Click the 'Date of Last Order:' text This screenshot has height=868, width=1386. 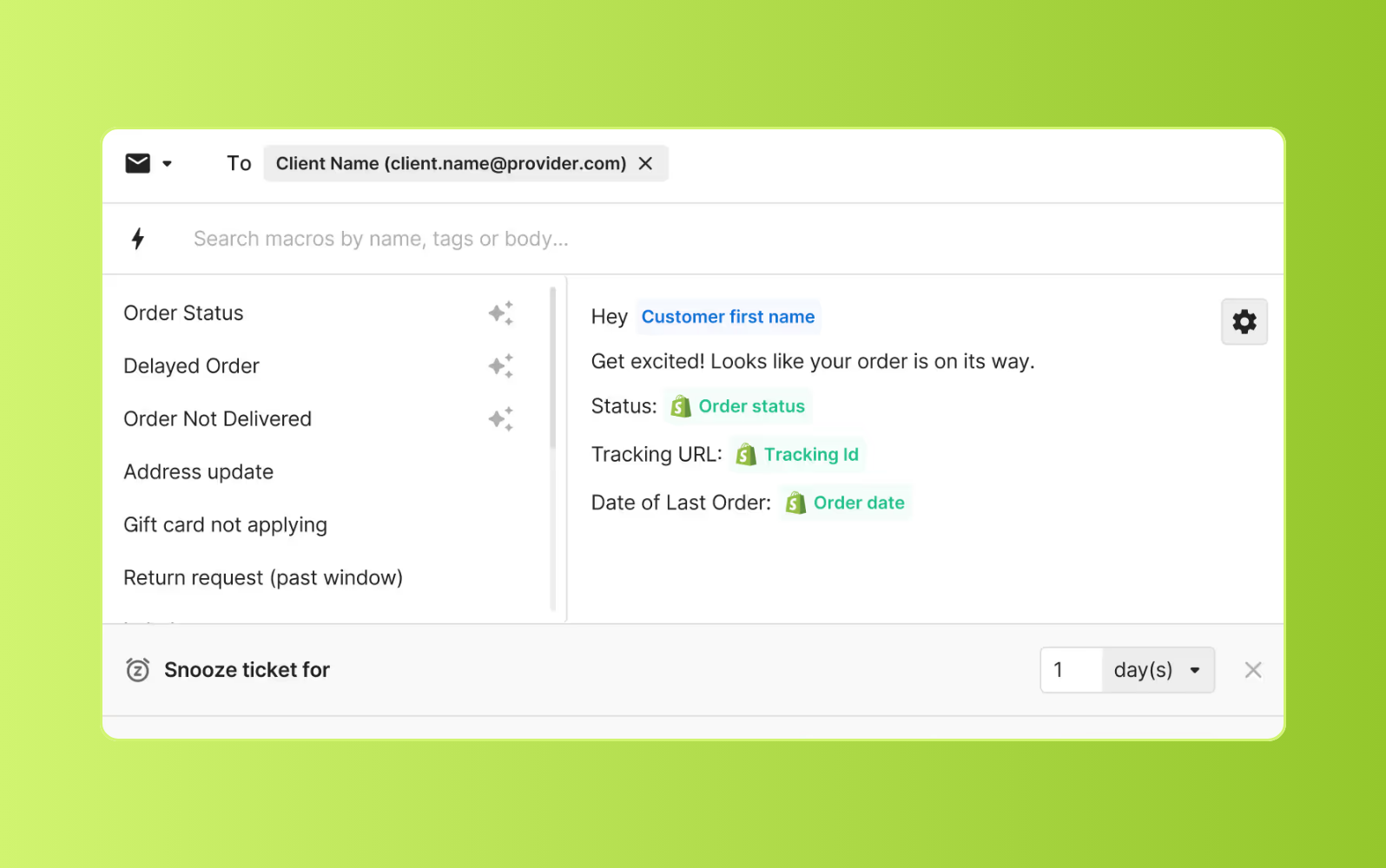point(681,503)
